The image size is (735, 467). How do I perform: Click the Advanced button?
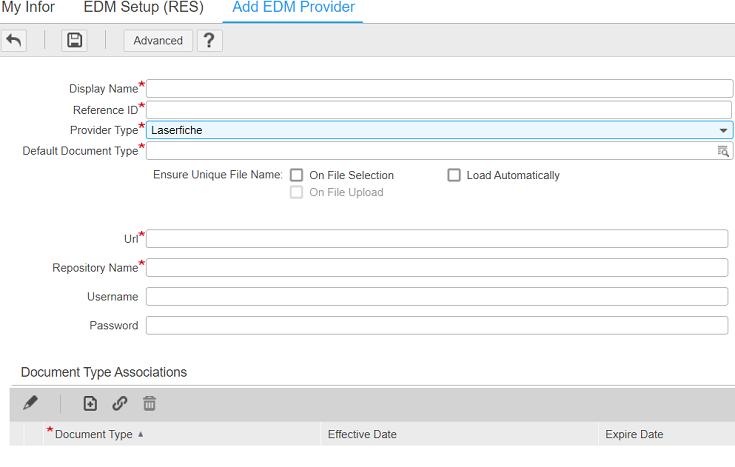click(x=158, y=40)
